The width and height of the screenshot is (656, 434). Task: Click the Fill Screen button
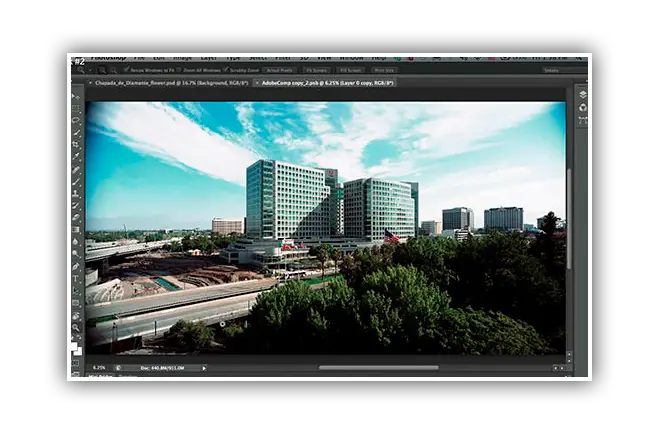coord(350,70)
